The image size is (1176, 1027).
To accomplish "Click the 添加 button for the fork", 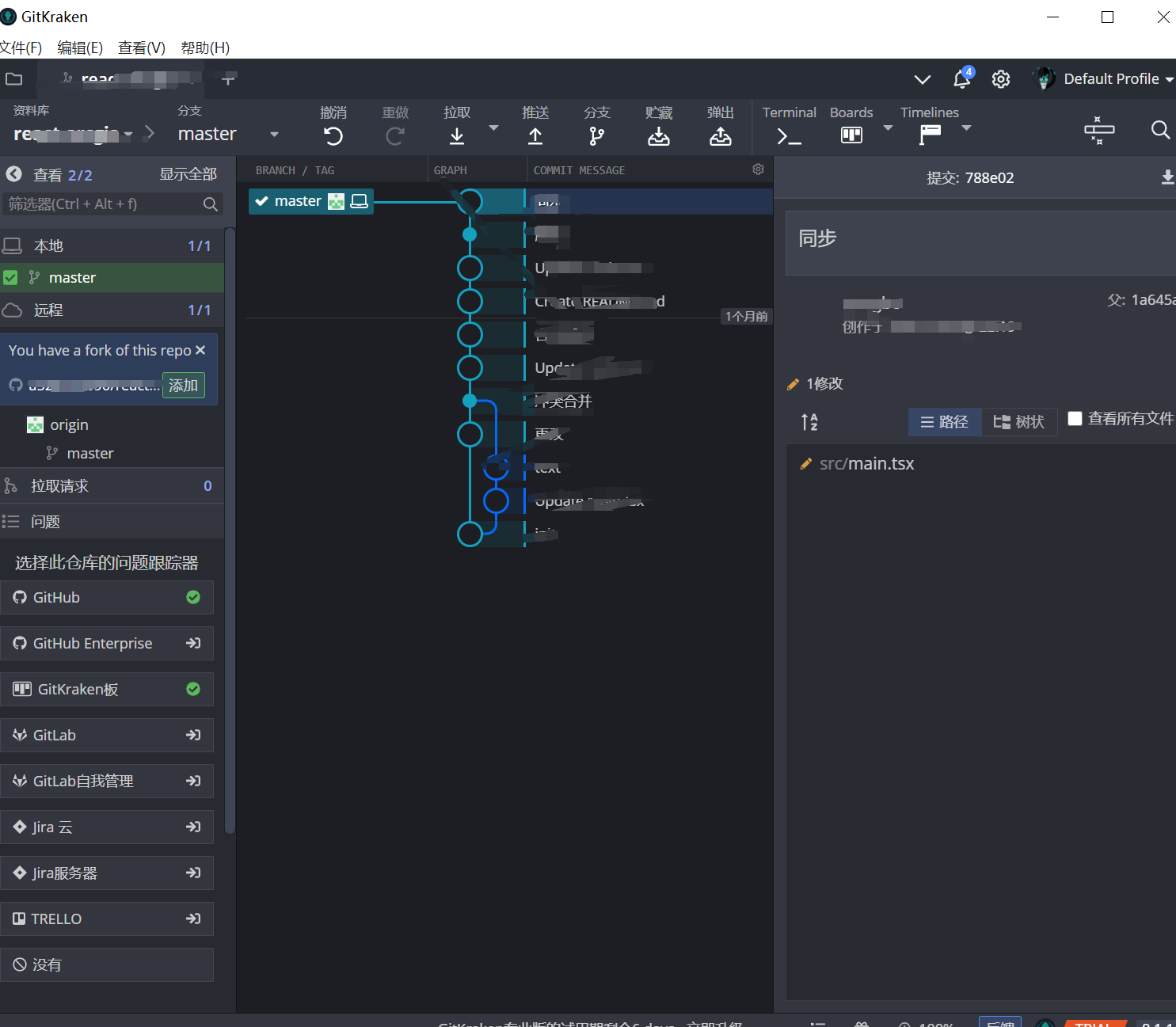I will coord(184,386).
